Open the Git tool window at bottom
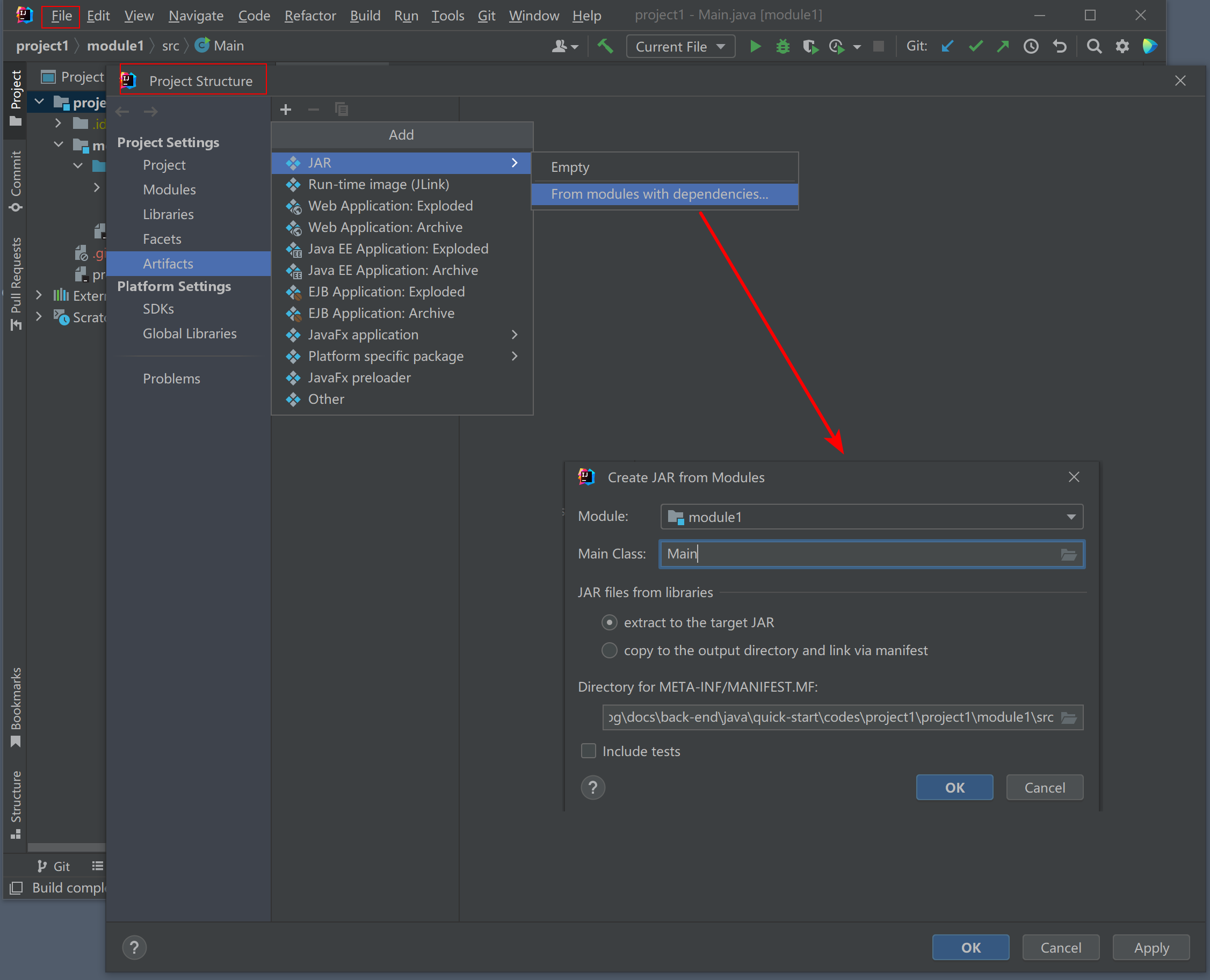 pos(54,867)
